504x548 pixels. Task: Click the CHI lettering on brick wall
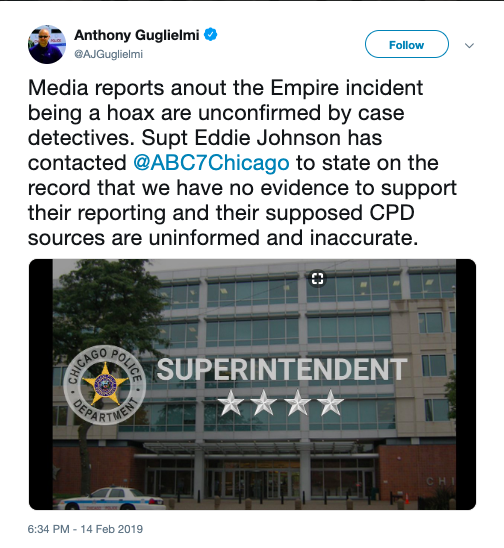(x=441, y=481)
